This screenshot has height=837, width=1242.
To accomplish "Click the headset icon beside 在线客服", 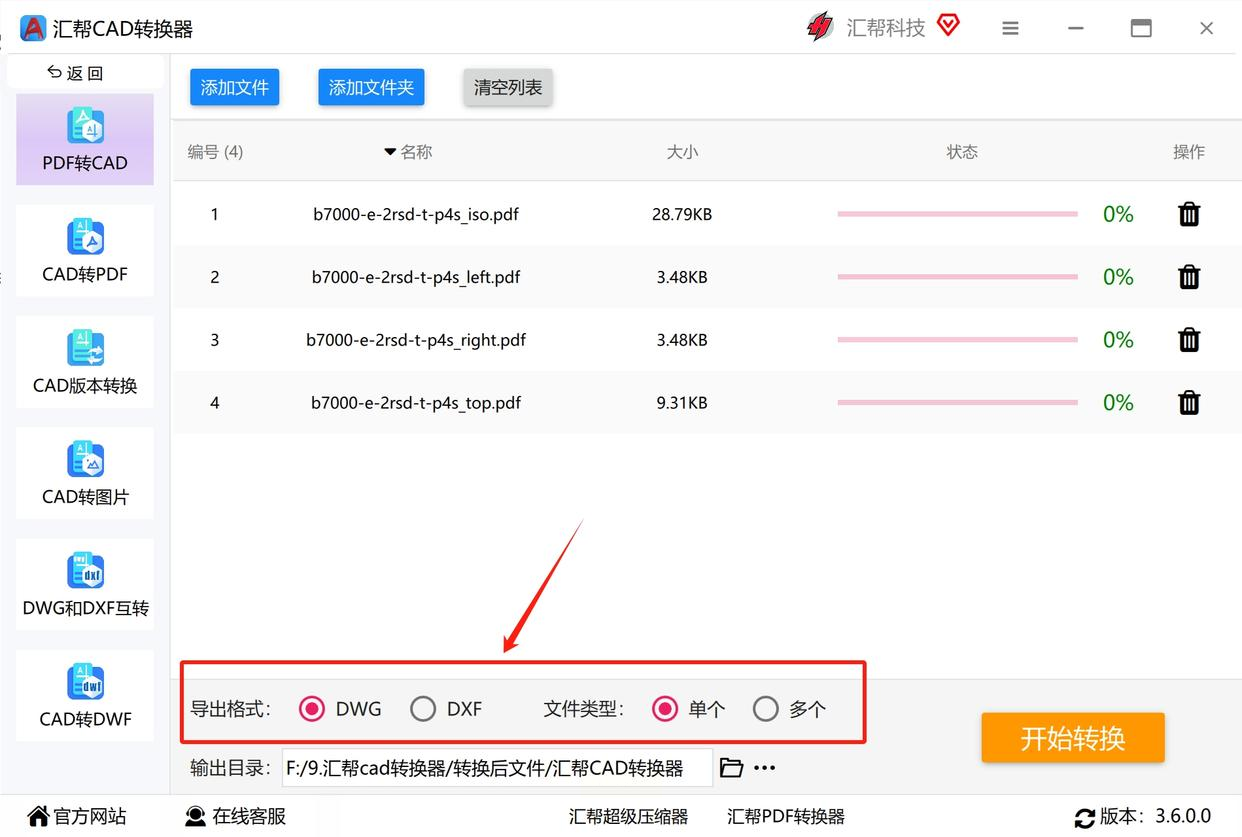I will tap(196, 816).
